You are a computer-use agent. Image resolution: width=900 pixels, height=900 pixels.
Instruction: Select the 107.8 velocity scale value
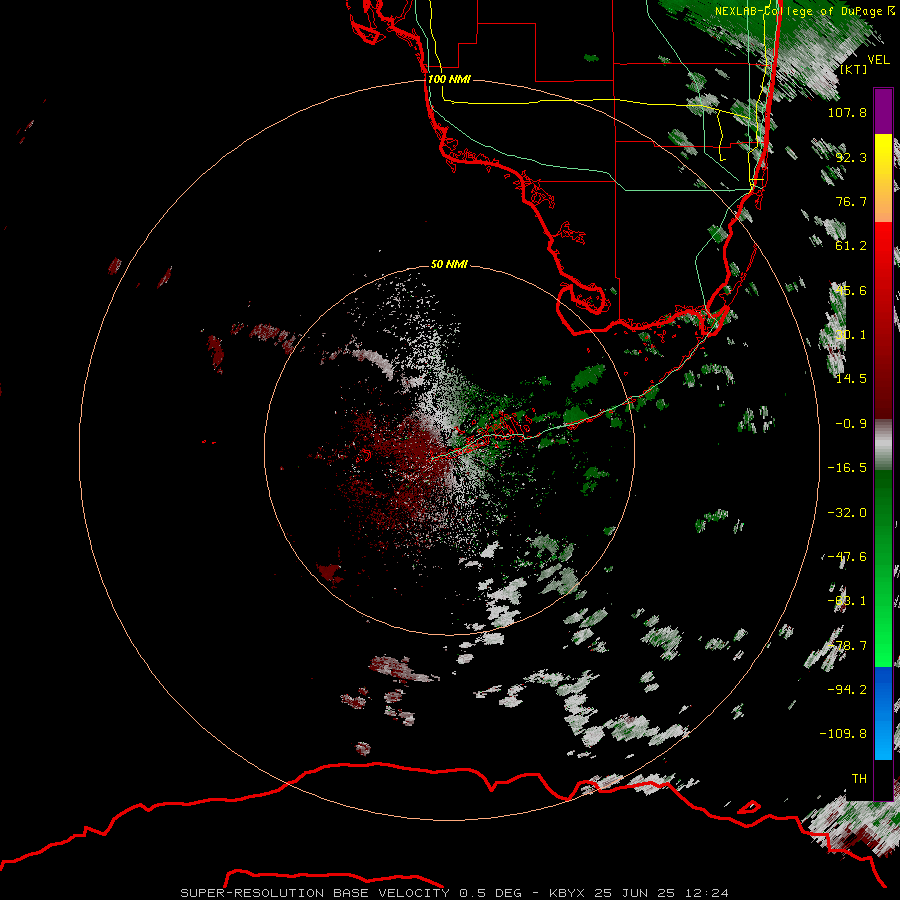pyautogui.click(x=847, y=112)
